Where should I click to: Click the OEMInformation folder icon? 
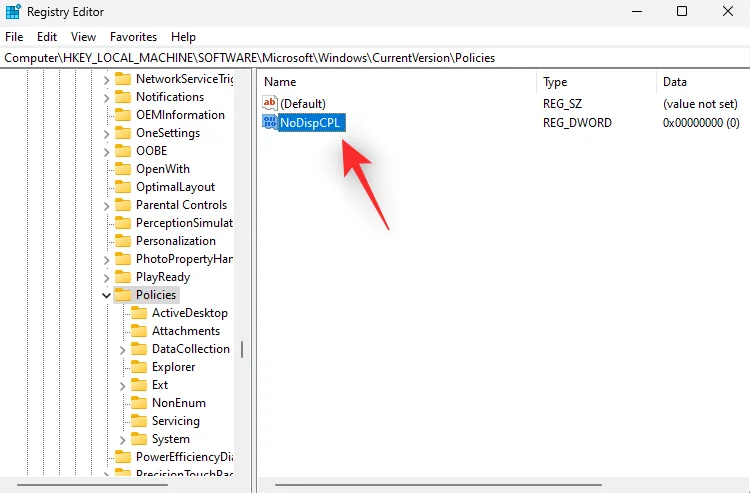pos(123,115)
